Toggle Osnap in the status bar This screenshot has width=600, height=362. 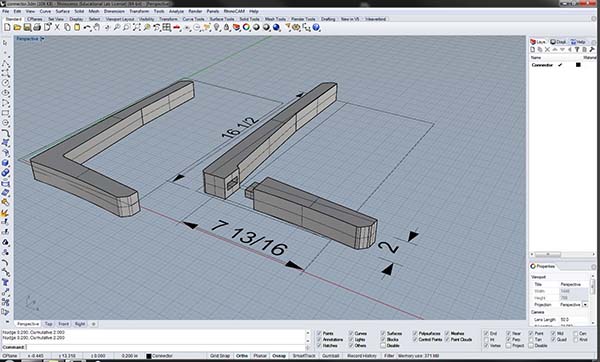(x=279, y=356)
